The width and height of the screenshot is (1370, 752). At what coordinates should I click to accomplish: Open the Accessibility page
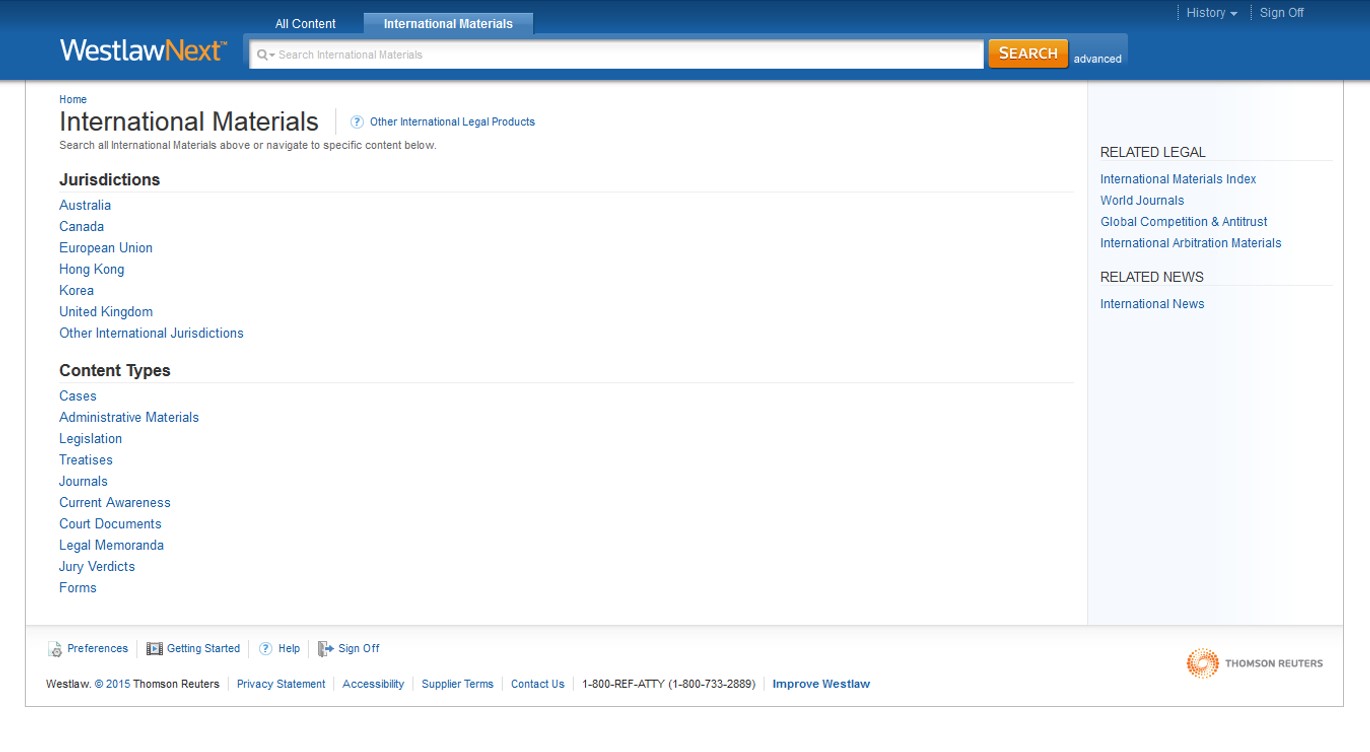pyautogui.click(x=373, y=685)
